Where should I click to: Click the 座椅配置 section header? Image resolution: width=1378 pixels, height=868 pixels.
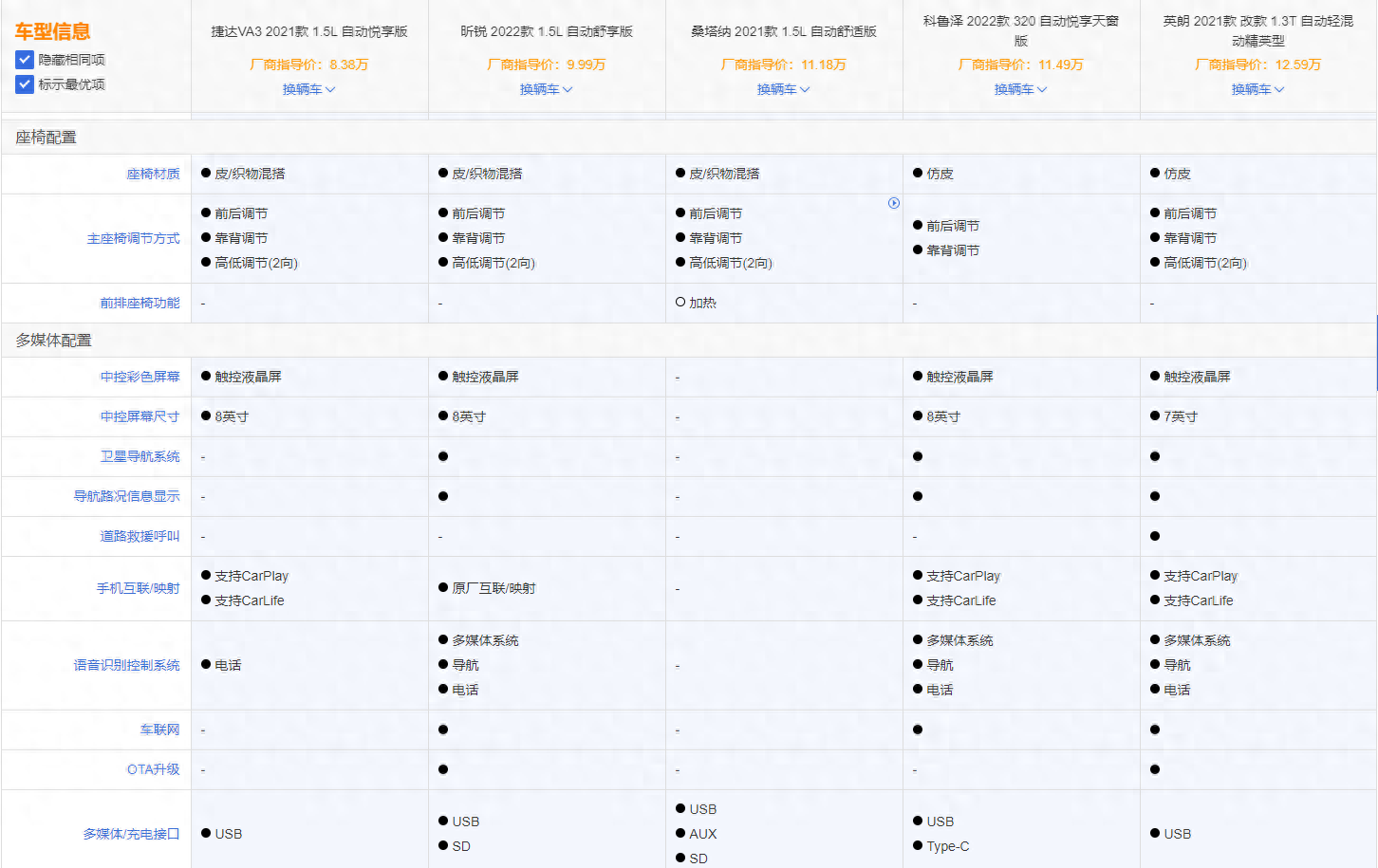(x=46, y=138)
